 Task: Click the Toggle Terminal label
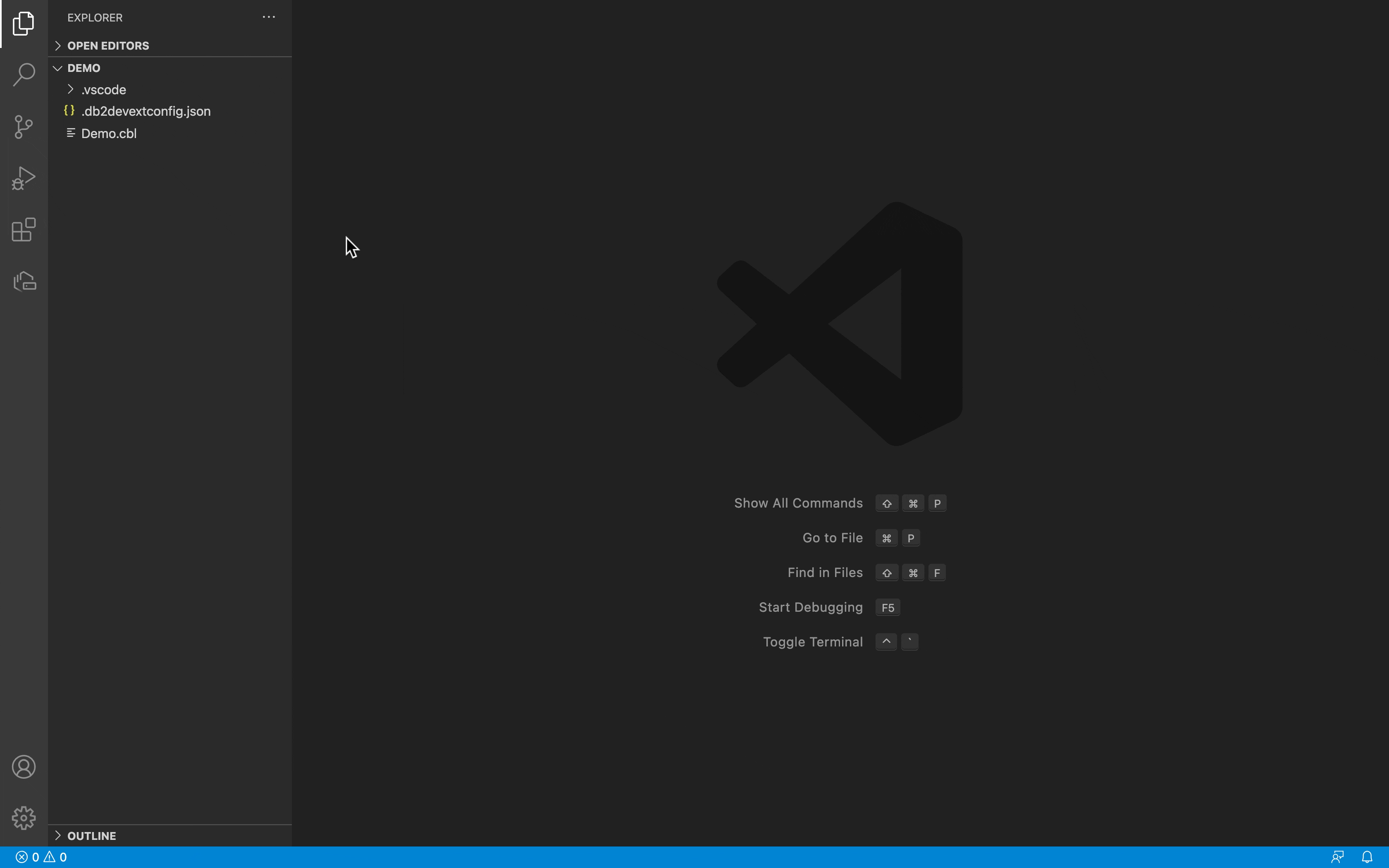[x=813, y=642]
